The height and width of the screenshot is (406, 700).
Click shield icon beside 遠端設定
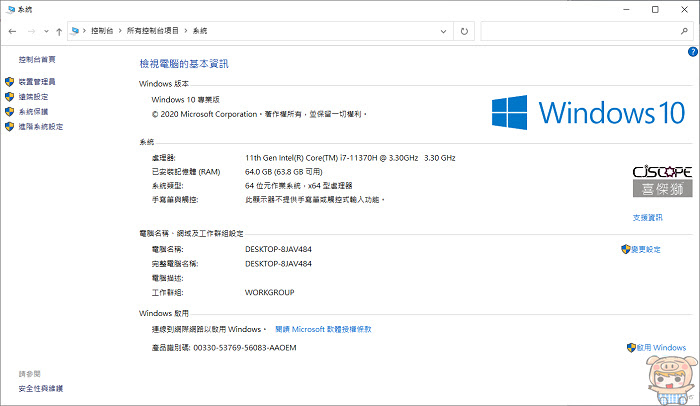click(x=9, y=97)
